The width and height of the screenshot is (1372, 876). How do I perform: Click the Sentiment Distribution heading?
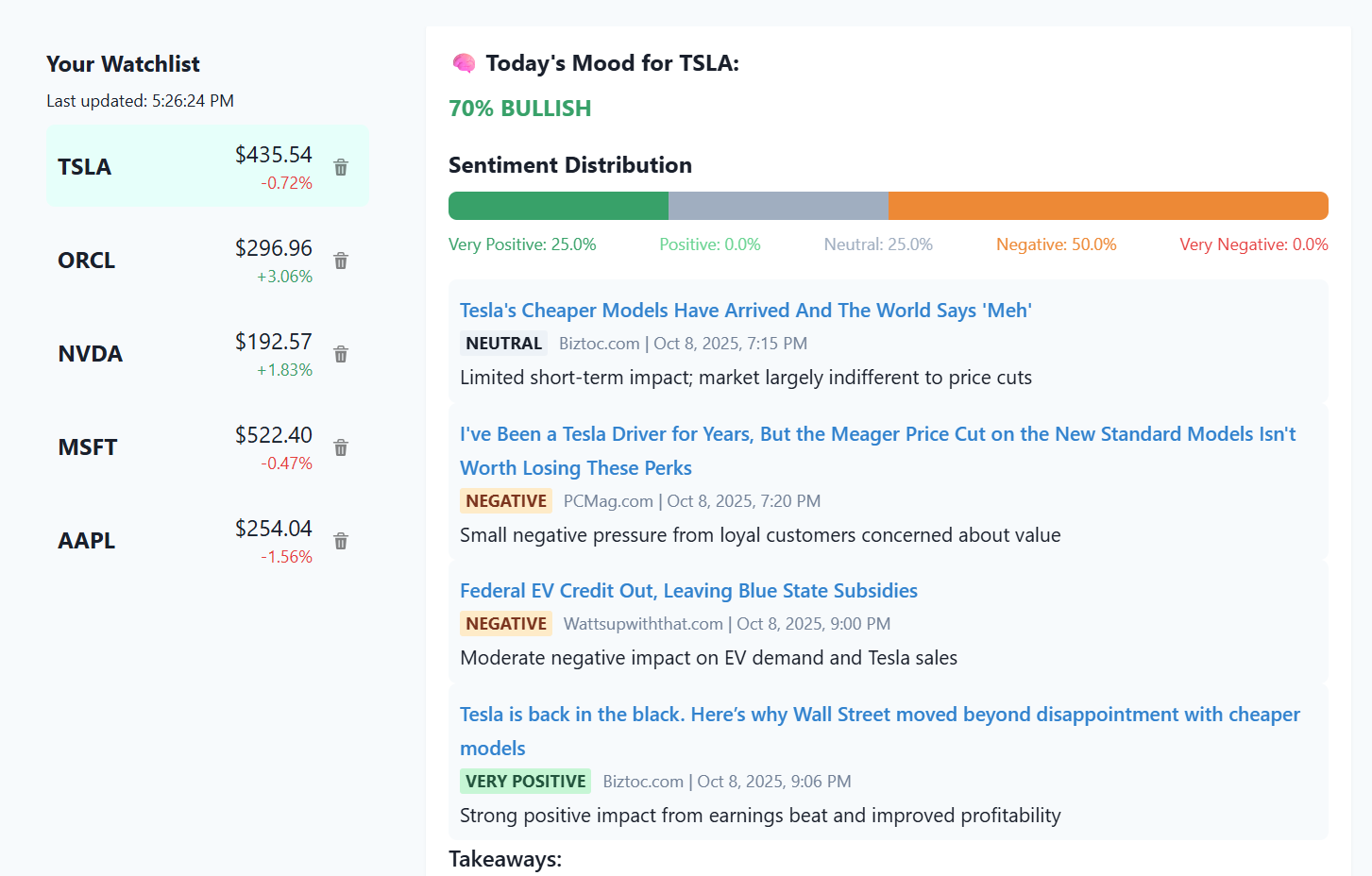point(569,164)
